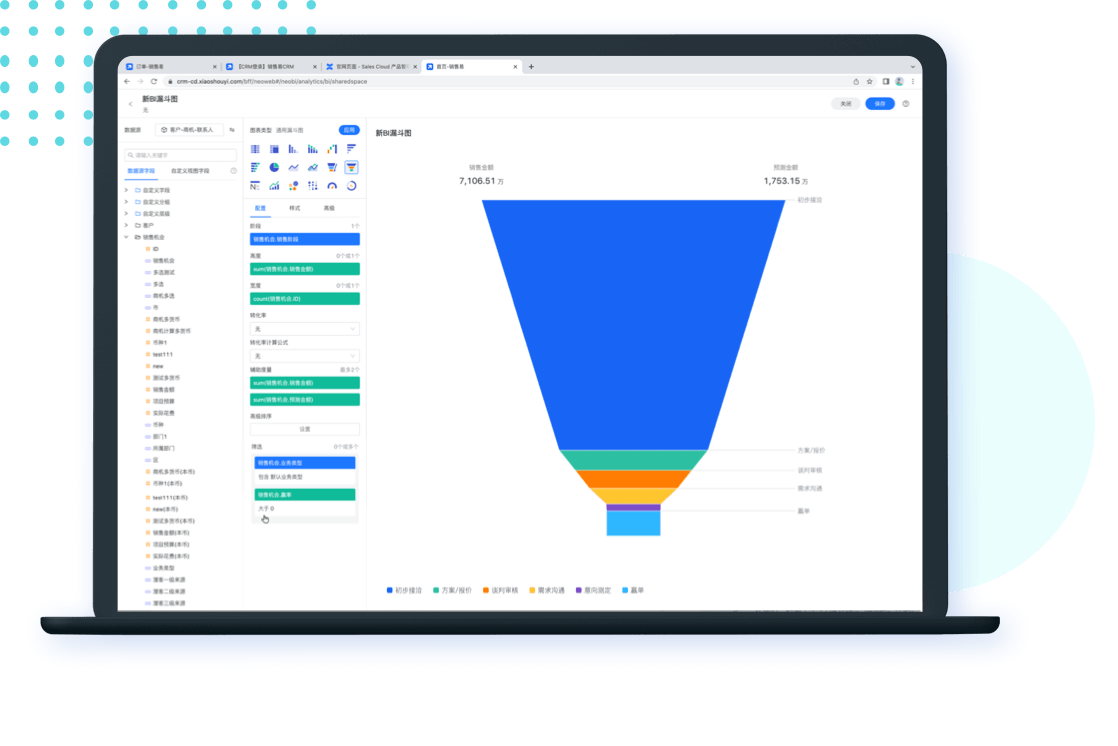Toggle 初步接洽 series in chart legend

(405, 591)
